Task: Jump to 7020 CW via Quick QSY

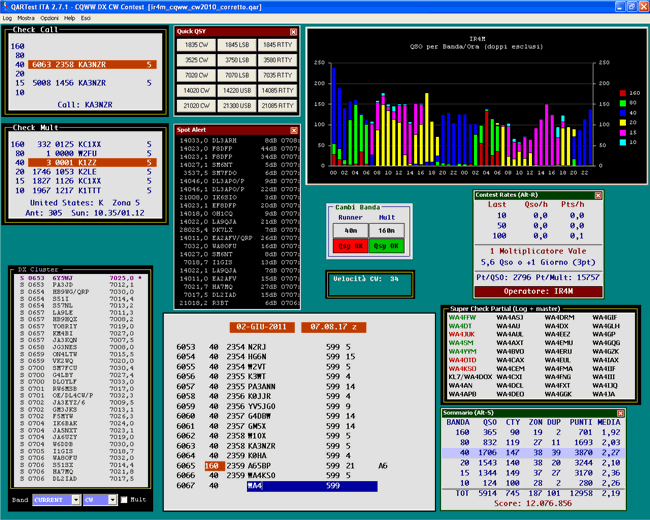Action: [196, 75]
